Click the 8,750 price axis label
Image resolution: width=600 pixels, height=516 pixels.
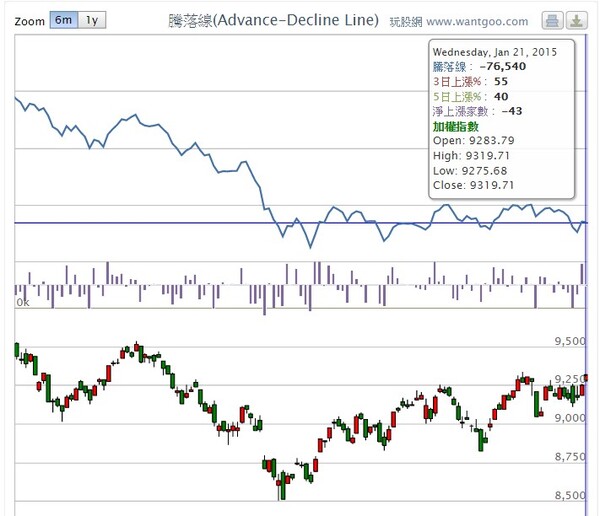pos(570,457)
